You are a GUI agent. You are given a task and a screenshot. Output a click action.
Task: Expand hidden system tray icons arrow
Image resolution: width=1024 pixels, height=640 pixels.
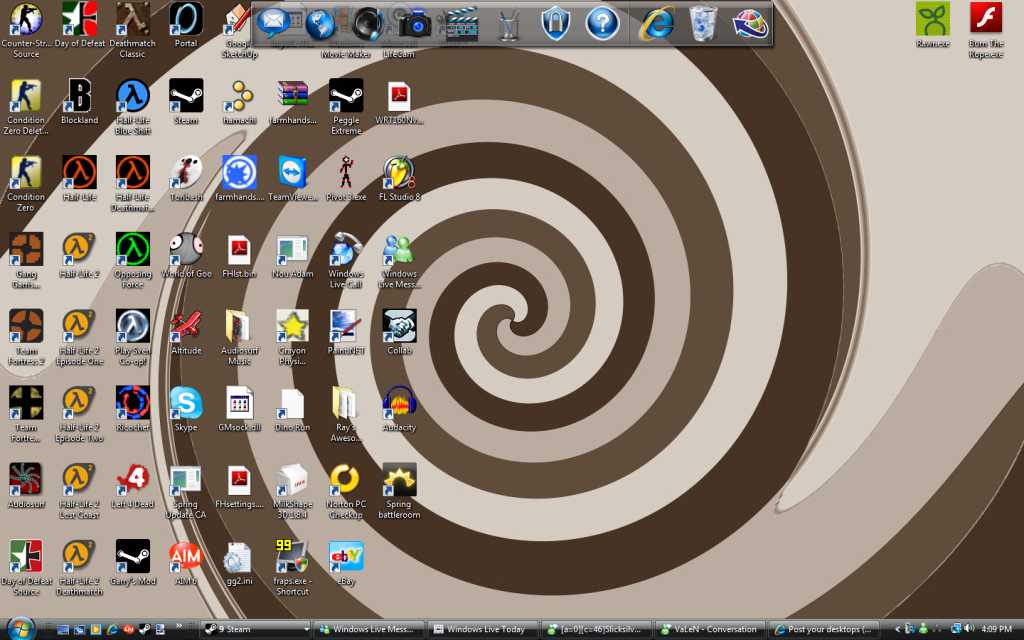click(897, 630)
